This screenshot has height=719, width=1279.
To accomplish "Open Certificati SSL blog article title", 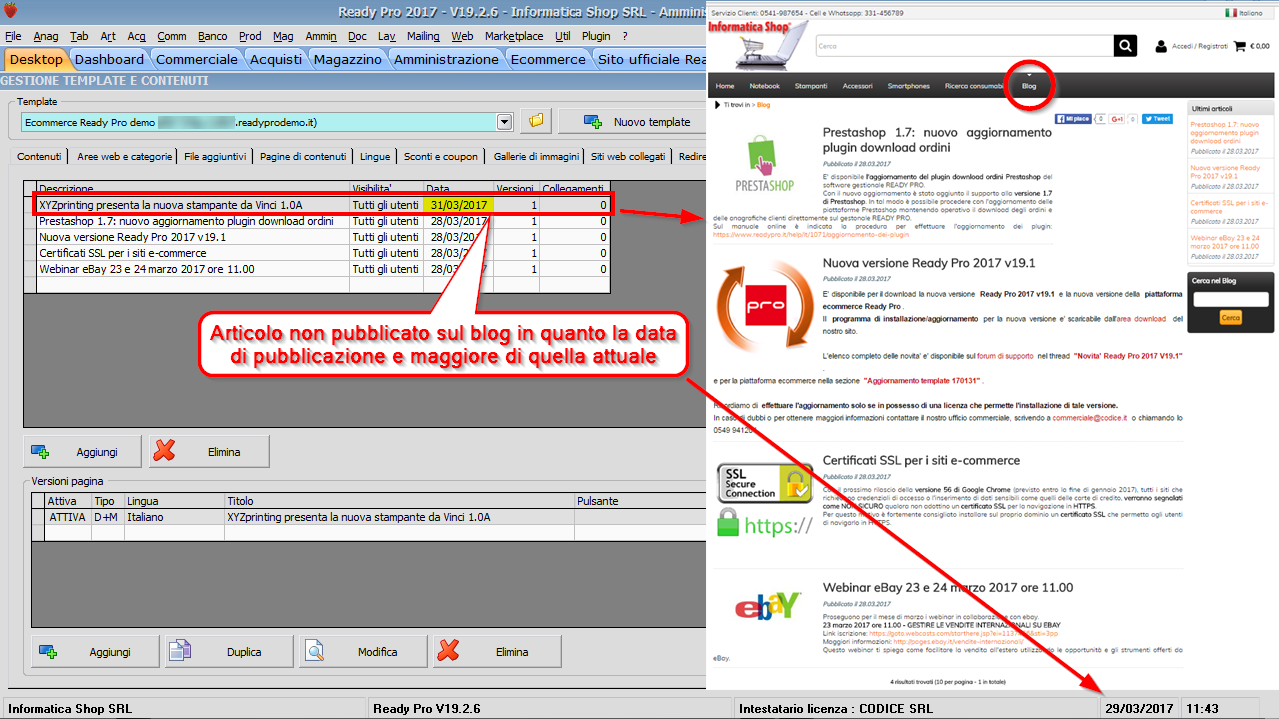I will (x=921, y=461).
